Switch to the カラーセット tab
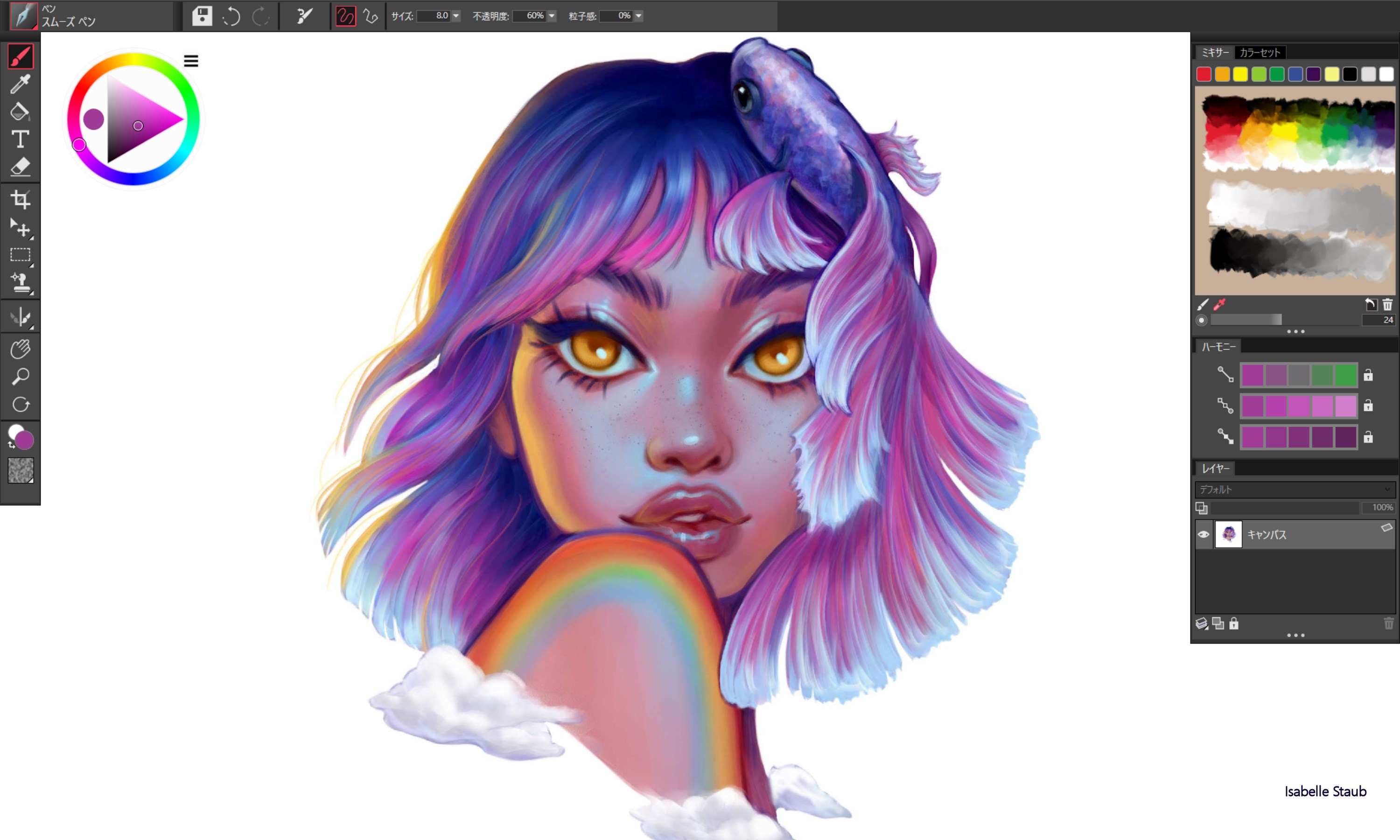 tap(1259, 52)
